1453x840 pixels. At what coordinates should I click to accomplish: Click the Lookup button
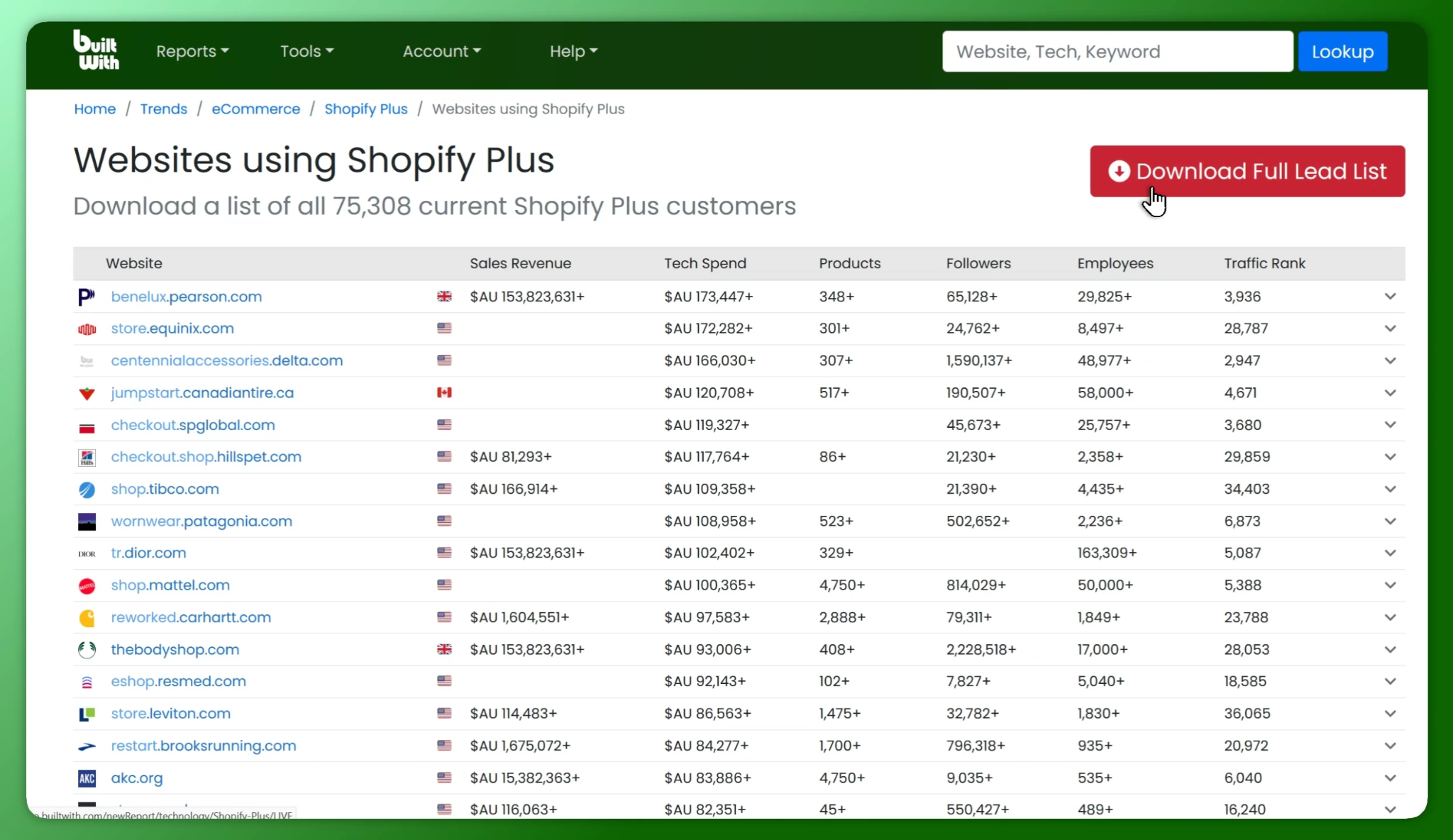click(x=1342, y=51)
